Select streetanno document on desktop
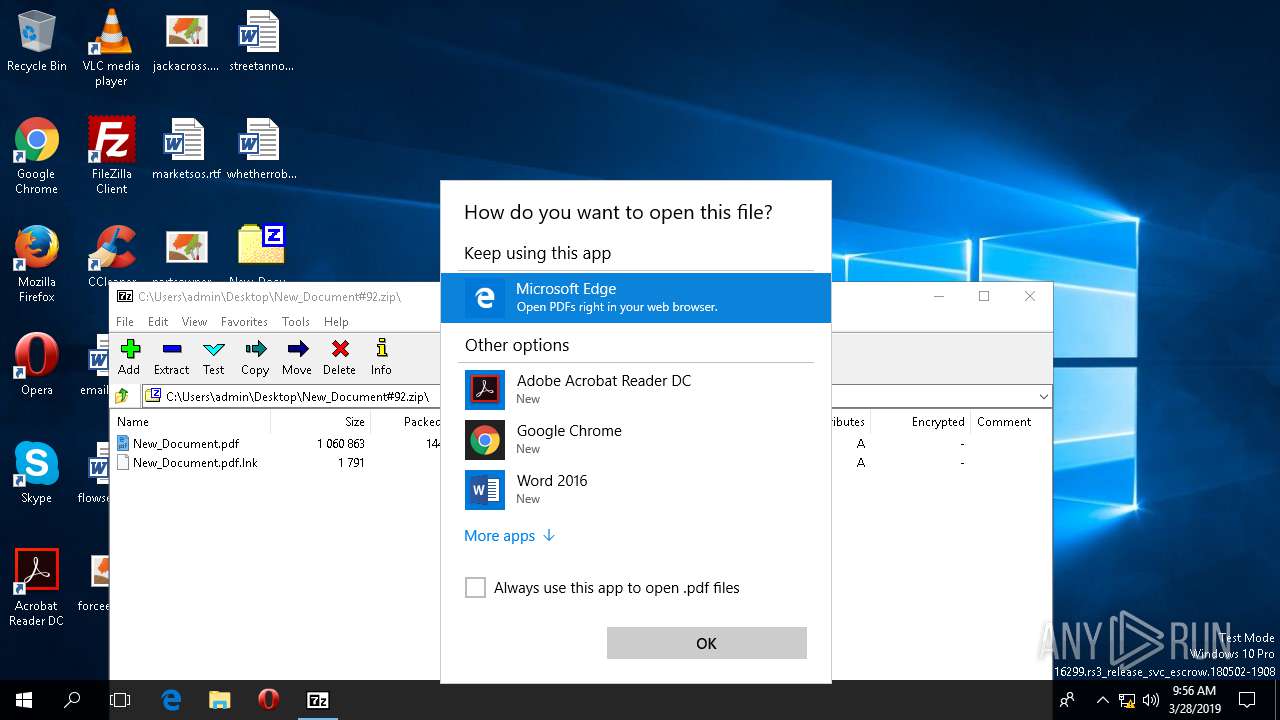1280x720 pixels. click(x=260, y=41)
